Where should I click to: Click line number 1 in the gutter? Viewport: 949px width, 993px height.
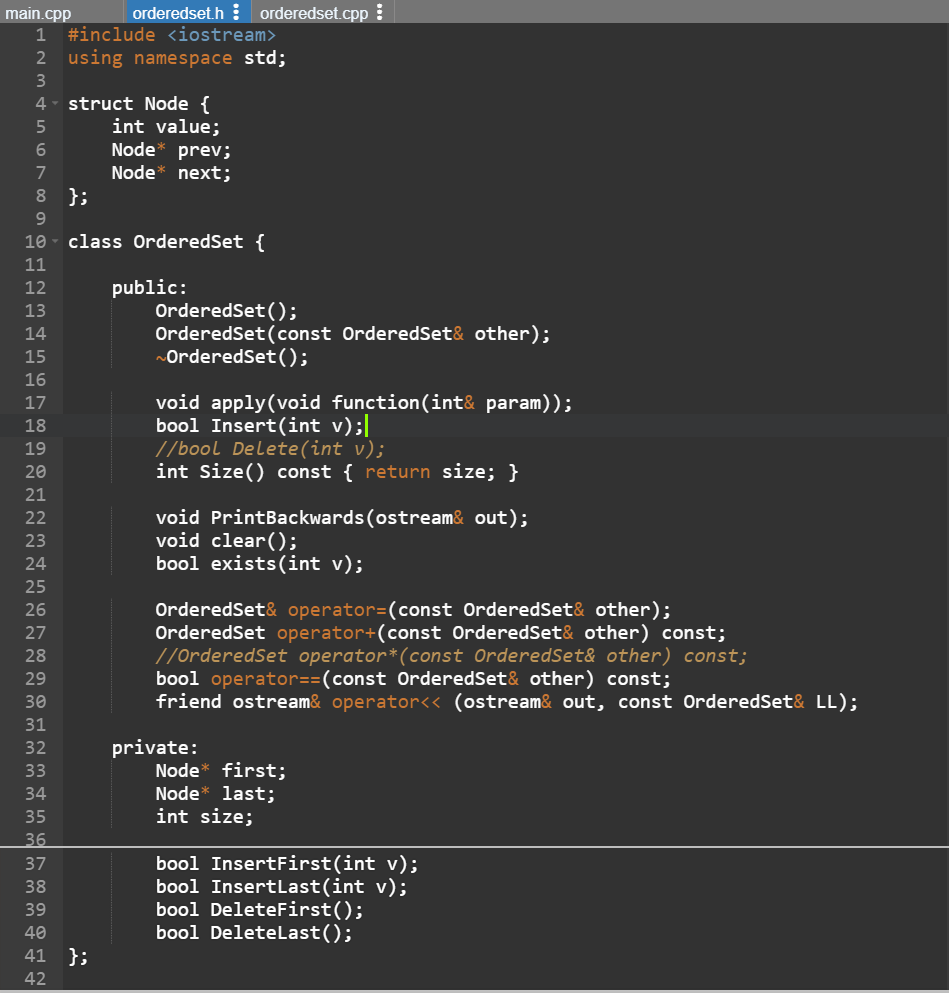pos(40,34)
